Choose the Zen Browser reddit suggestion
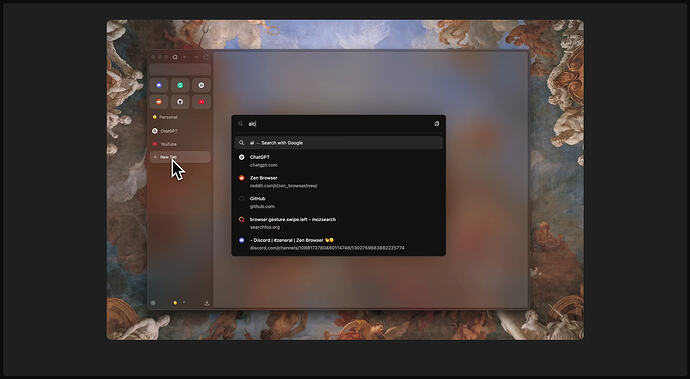Screen dimensions: 690x379 coord(338,181)
